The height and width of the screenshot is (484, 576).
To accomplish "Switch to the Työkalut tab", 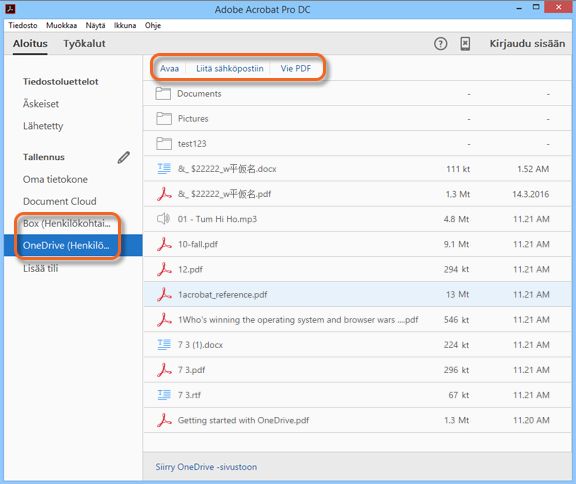I will pyautogui.click(x=84, y=44).
